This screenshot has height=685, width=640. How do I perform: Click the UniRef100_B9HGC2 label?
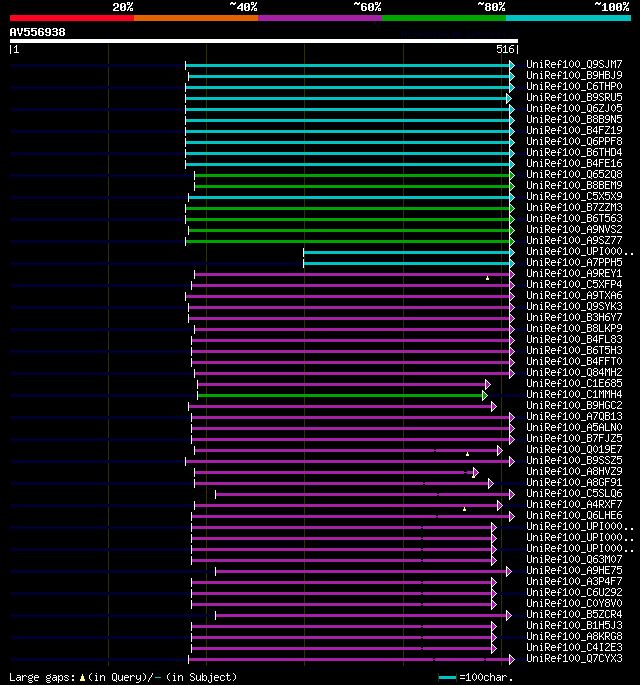point(574,405)
